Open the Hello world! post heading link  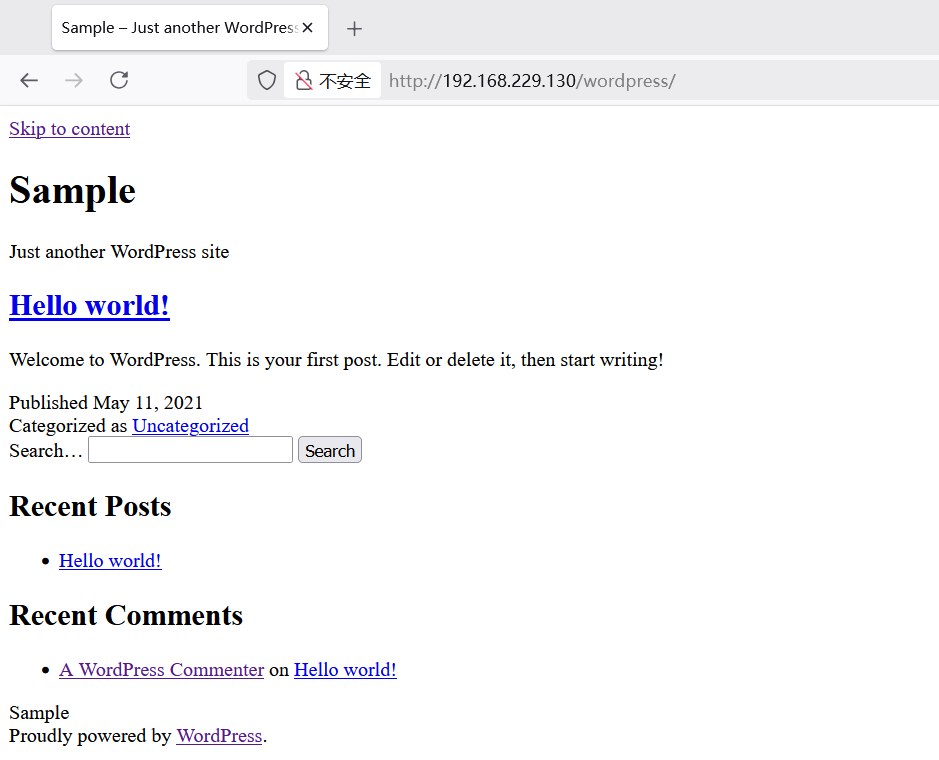tap(89, 305)
